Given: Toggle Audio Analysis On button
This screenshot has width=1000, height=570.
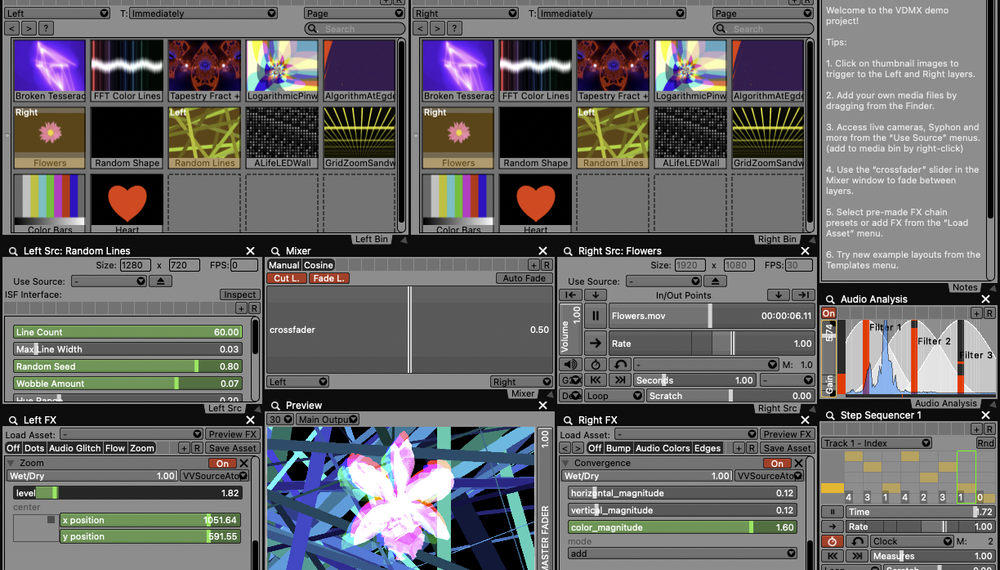Looking at the screenshot, I should [x=829, y=313].
